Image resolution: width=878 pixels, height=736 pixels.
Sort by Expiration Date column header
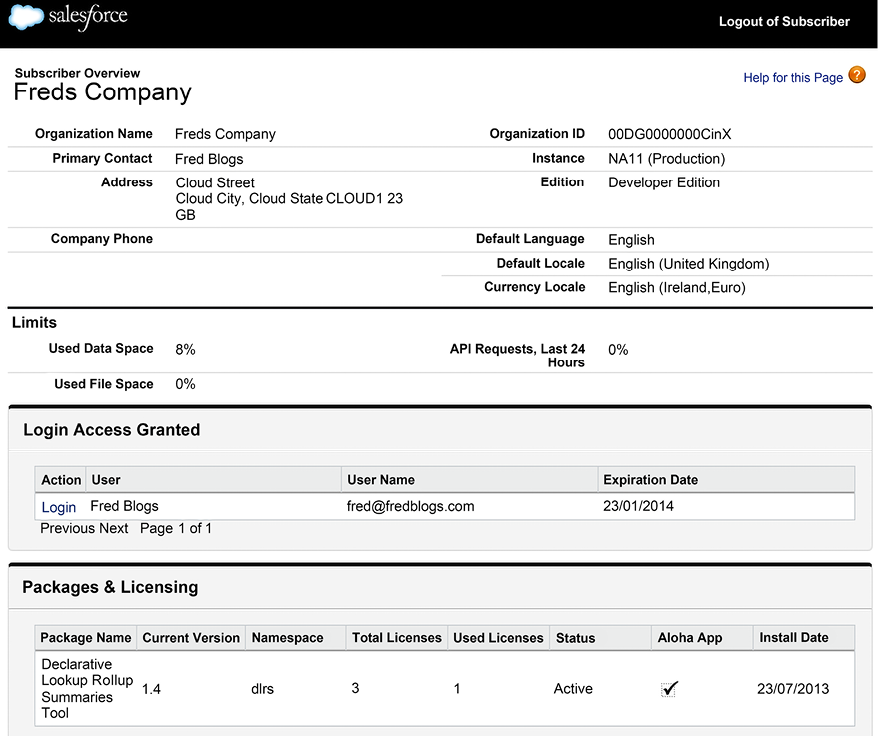tap(726, 479)
